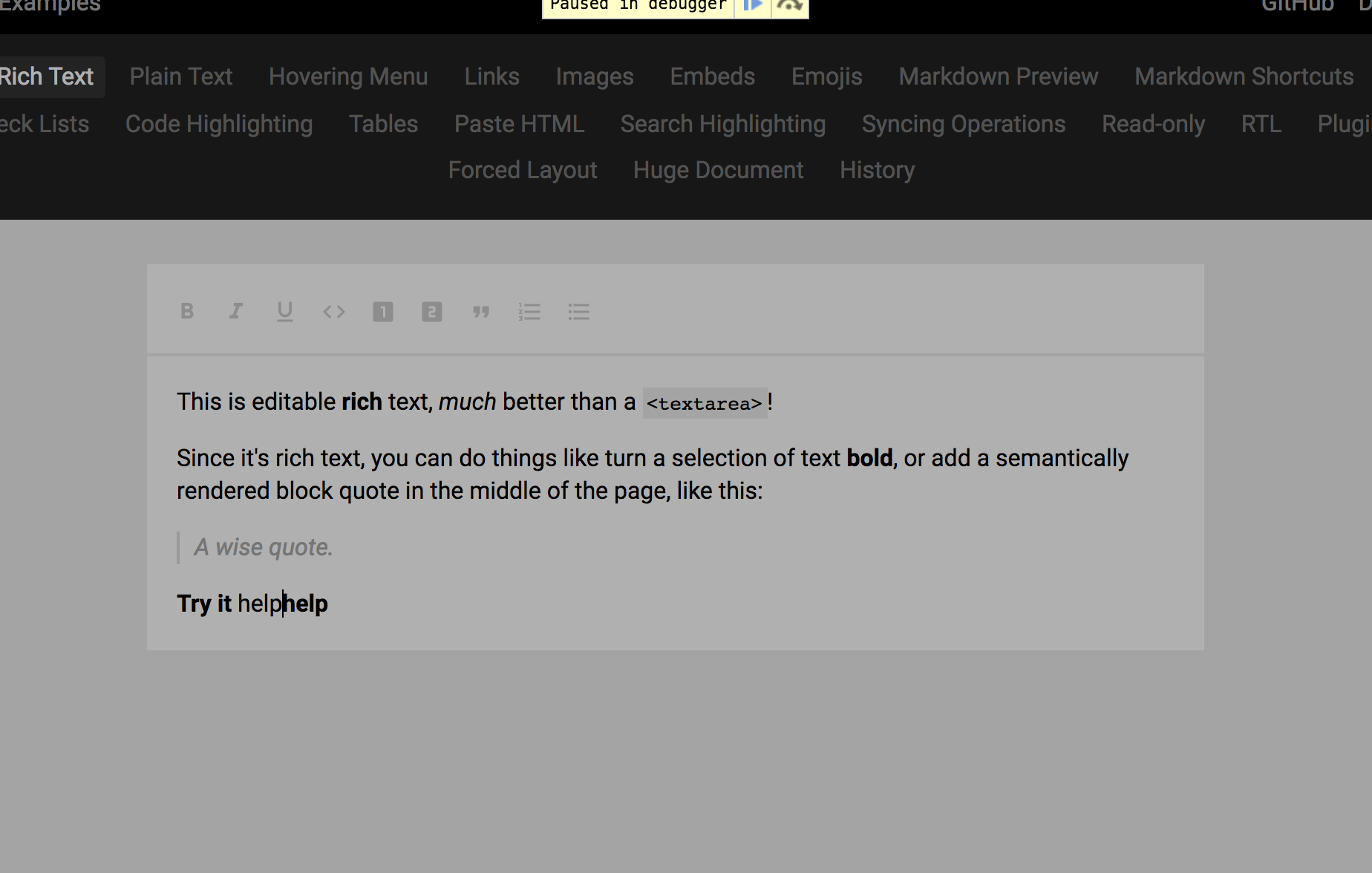This screenshot has width=1372, height=873.
Task: View the Search Highlighting example
Action: (723, 124)
